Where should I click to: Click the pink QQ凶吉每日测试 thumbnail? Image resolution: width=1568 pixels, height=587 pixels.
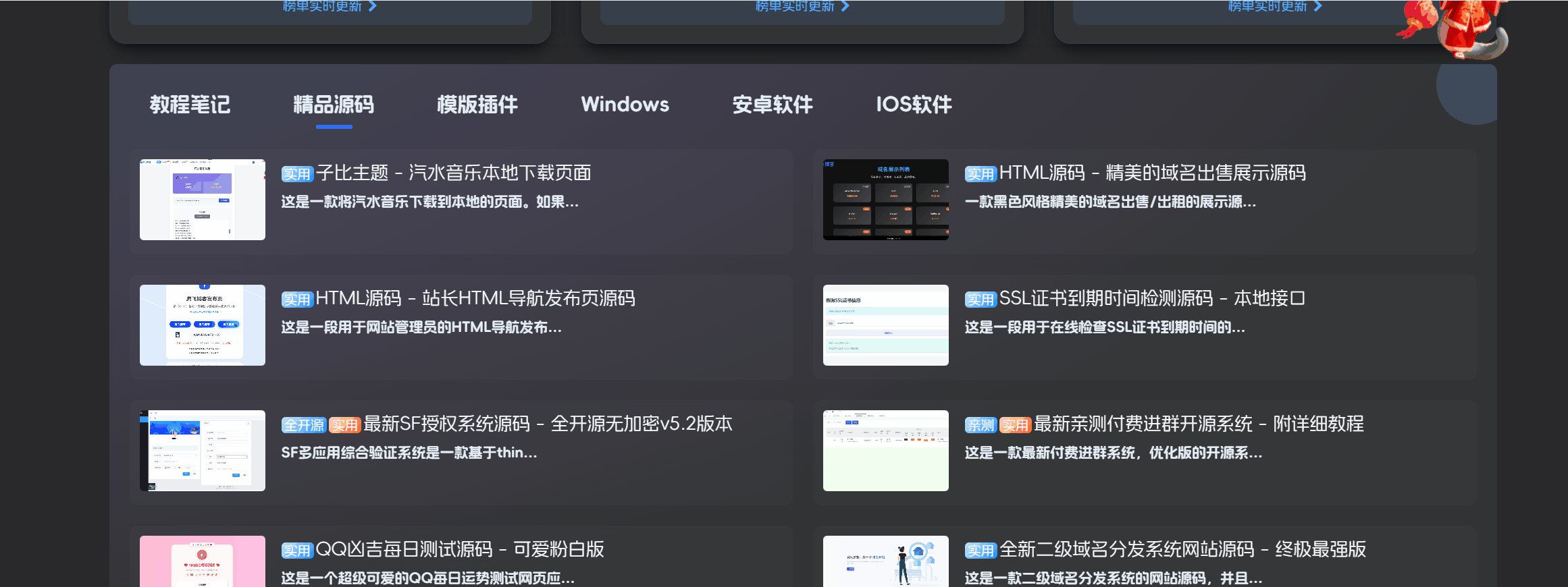203,561
